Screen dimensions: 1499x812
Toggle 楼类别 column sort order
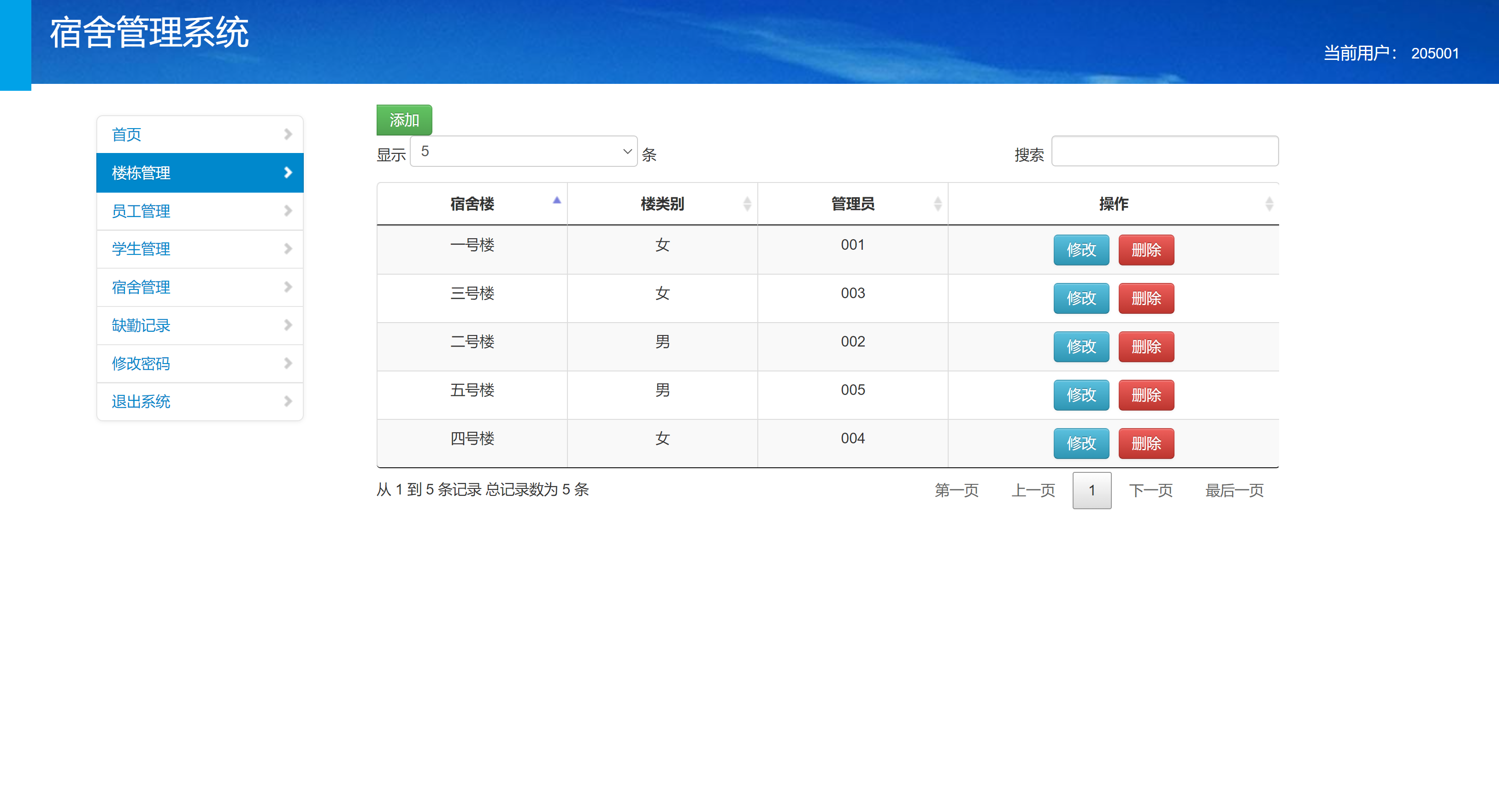pos(748,204)
